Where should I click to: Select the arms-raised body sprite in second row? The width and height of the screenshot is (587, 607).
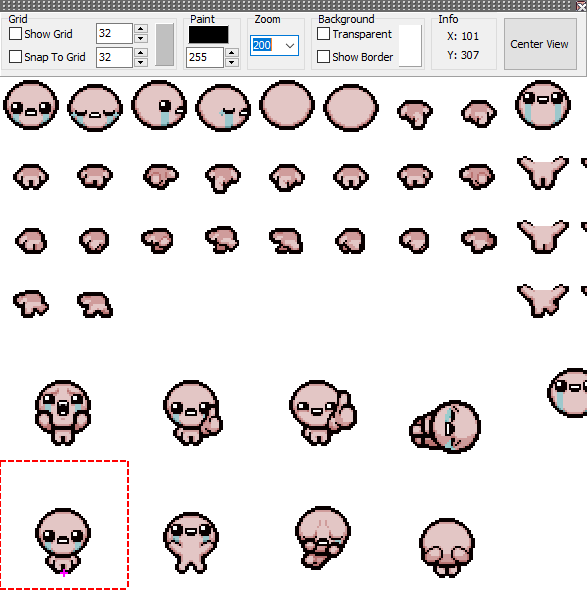tap(543, 173)
